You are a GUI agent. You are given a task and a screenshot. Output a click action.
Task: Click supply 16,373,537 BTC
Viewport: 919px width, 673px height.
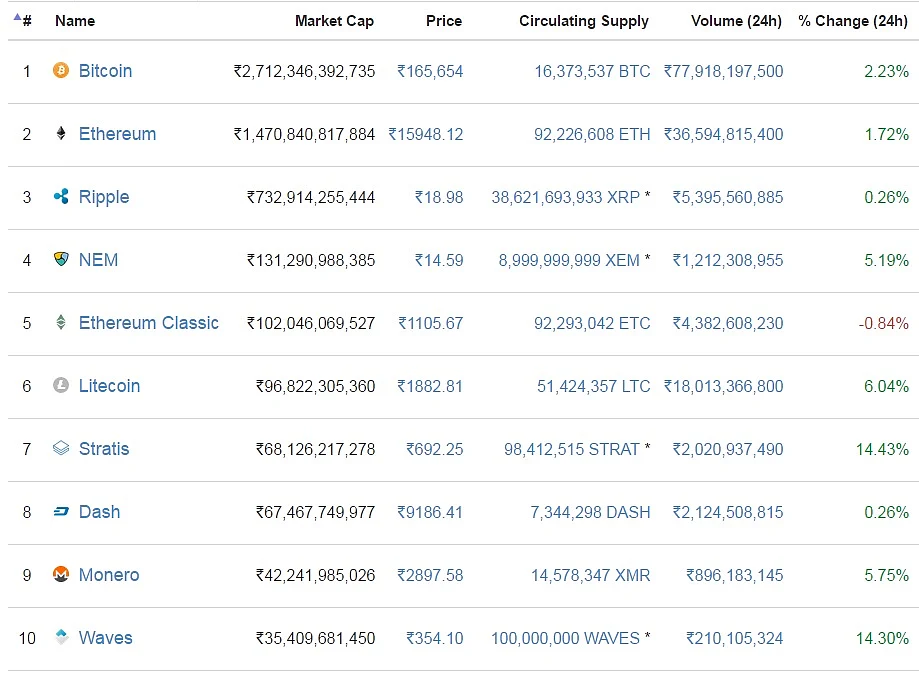click(592, 72)
